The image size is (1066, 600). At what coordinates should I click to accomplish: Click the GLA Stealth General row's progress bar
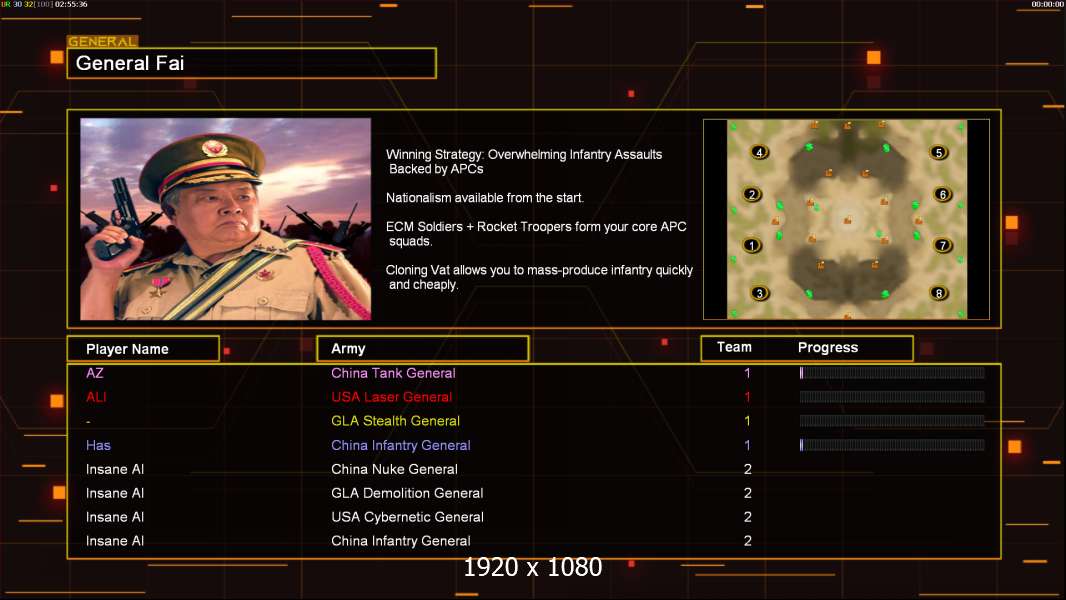click(x=892, y=421)
